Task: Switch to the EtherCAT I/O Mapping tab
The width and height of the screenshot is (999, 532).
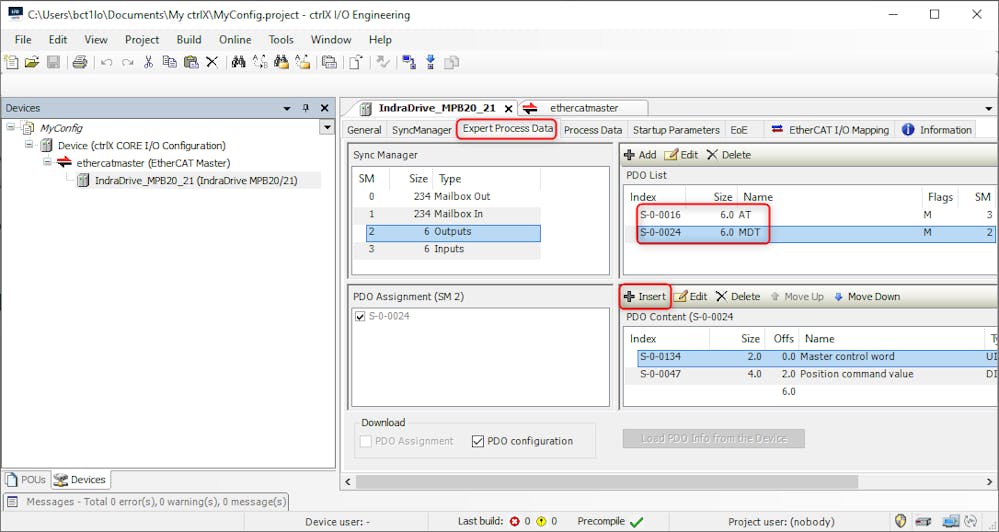Action: pyautogui.click(x=830, y=130)
